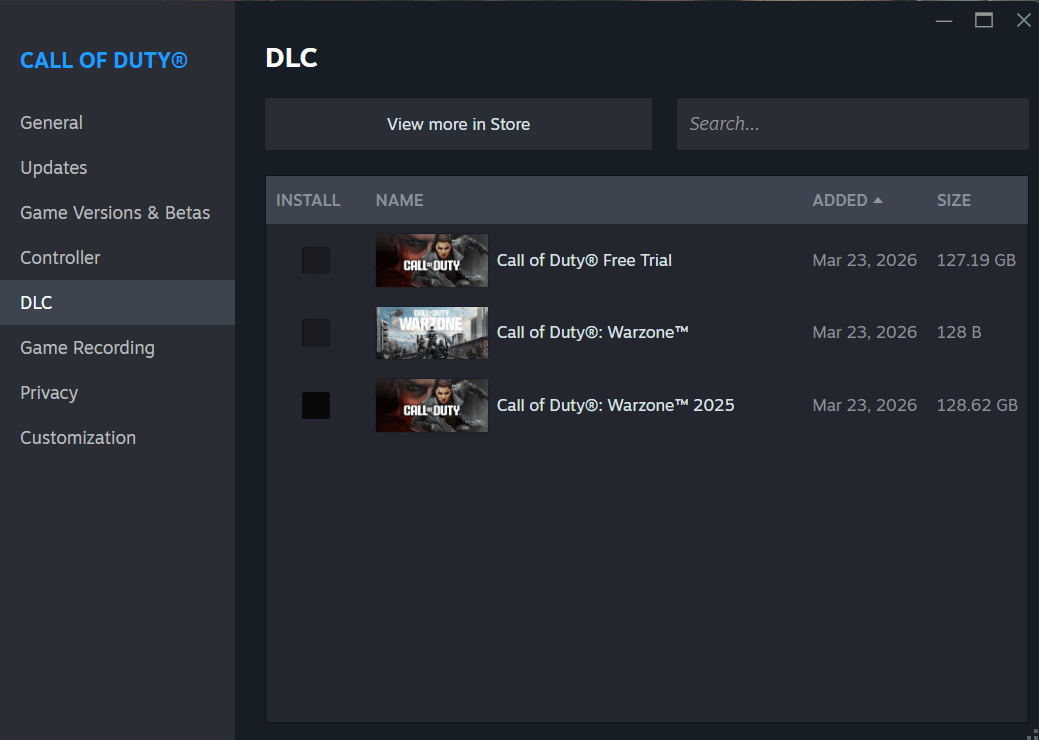
Task: Enable install checkbox for Warzone 2025
Action: [x=316, y=405]
